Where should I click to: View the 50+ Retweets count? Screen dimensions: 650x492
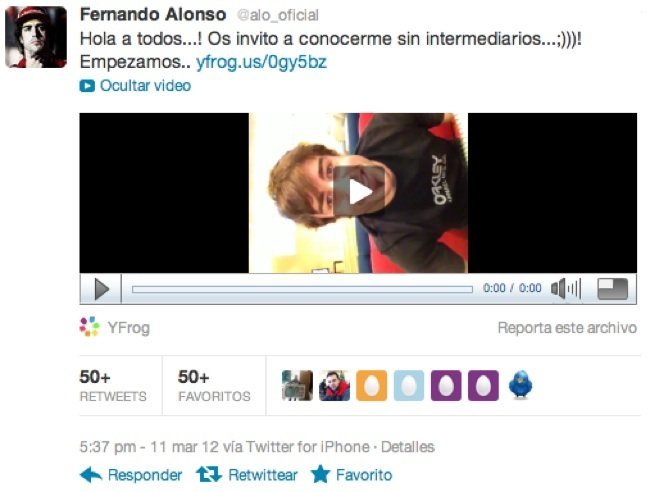click(113, 385)
